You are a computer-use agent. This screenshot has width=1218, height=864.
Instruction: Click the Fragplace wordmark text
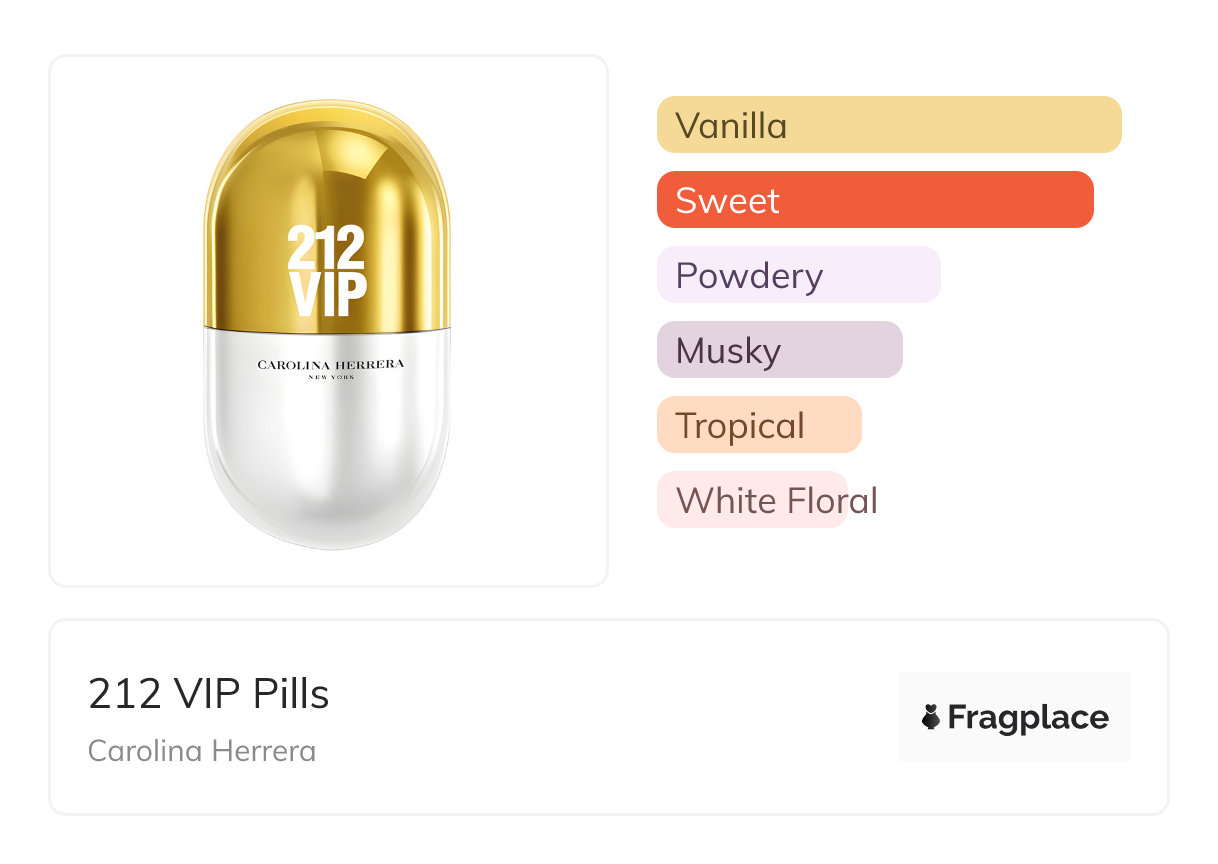pos(1028,717)
